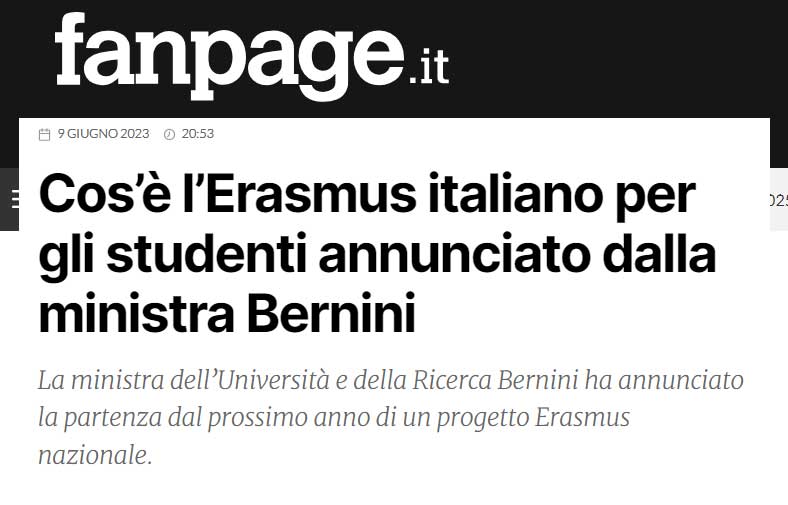Image resolution: width=788 pixels, height=505 pixels.
Task: Click the calendar icon beside the date
Action: coord(44,134)
